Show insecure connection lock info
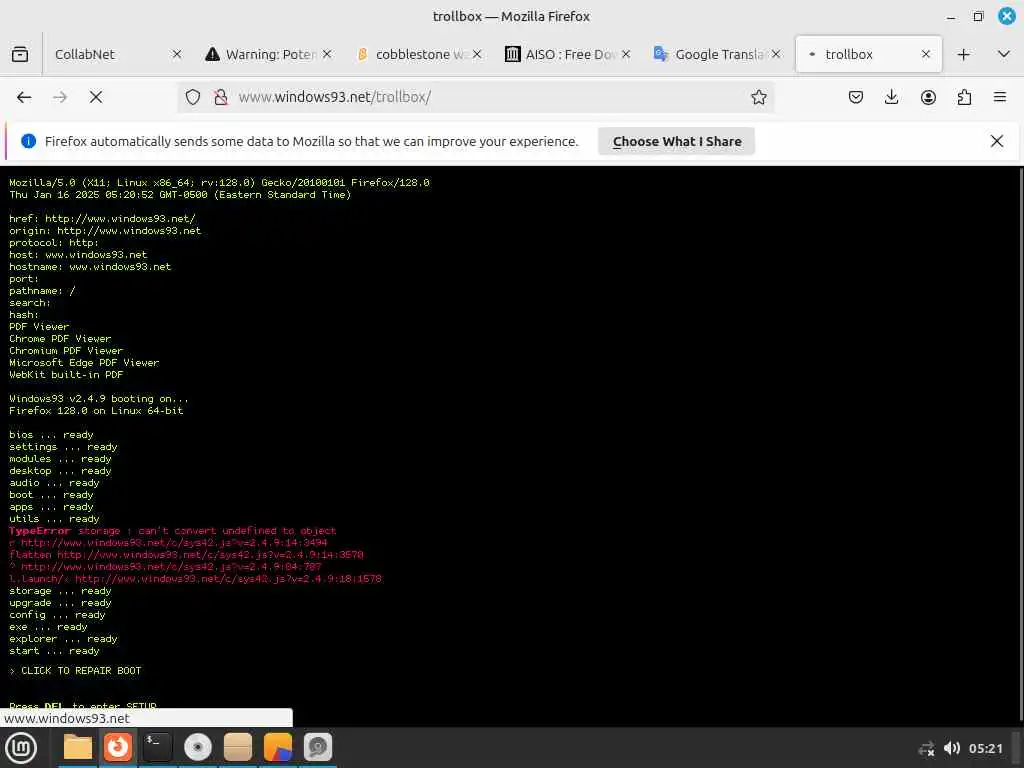The width and height of the screenshot is (1024, 768). pyautogui.click(x=221, y=97)
